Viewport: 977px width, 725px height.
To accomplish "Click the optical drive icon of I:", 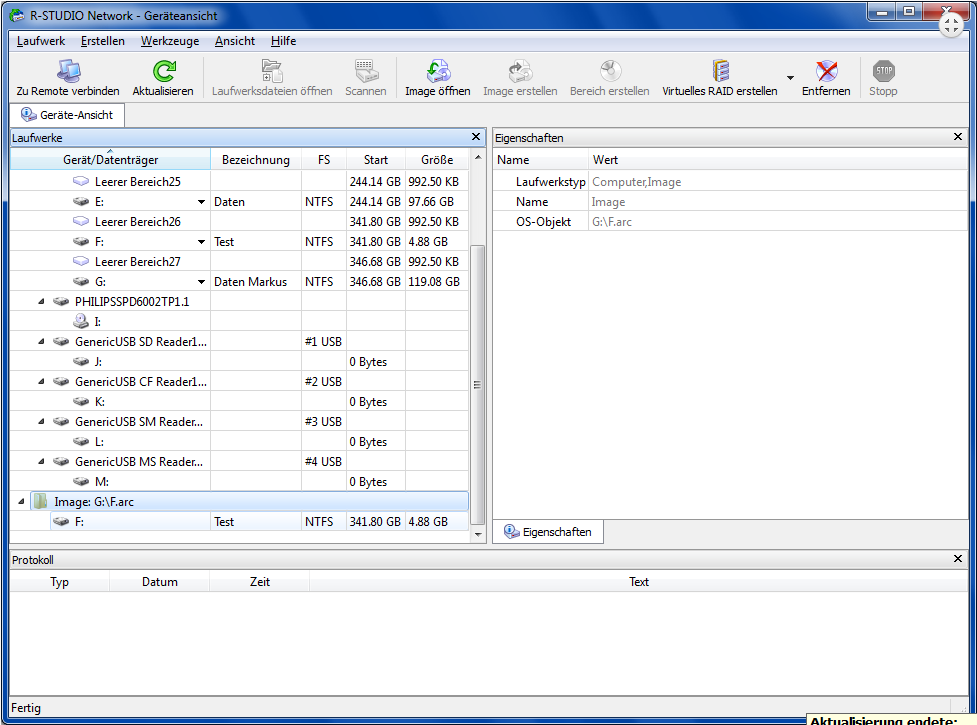I will 81,321.
